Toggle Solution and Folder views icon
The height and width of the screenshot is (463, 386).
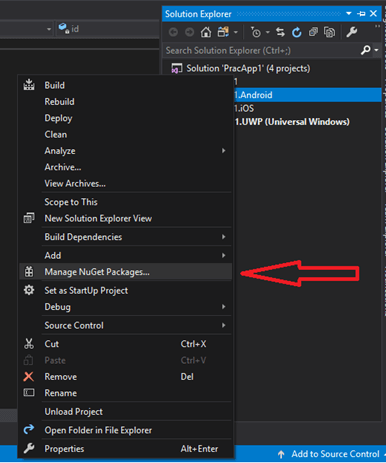(x=223, y=32)
